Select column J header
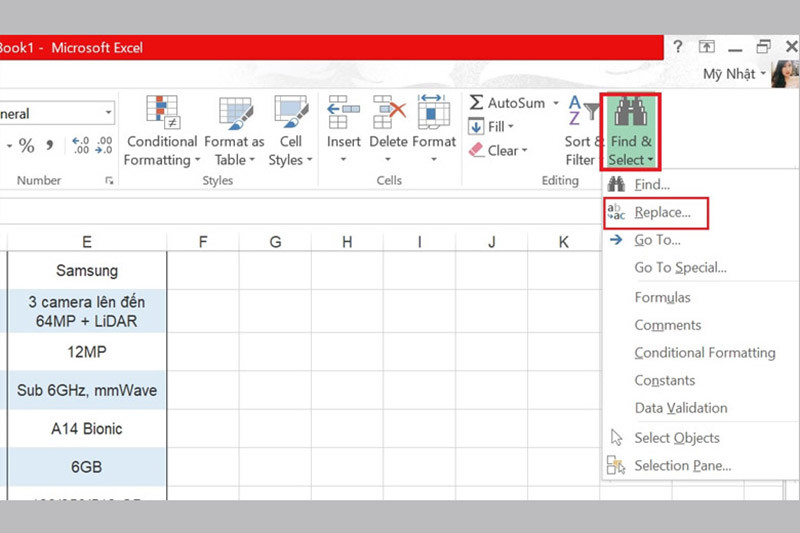This screenshot has height=533, width=800. pyautogui.click(x=491, y=242)
